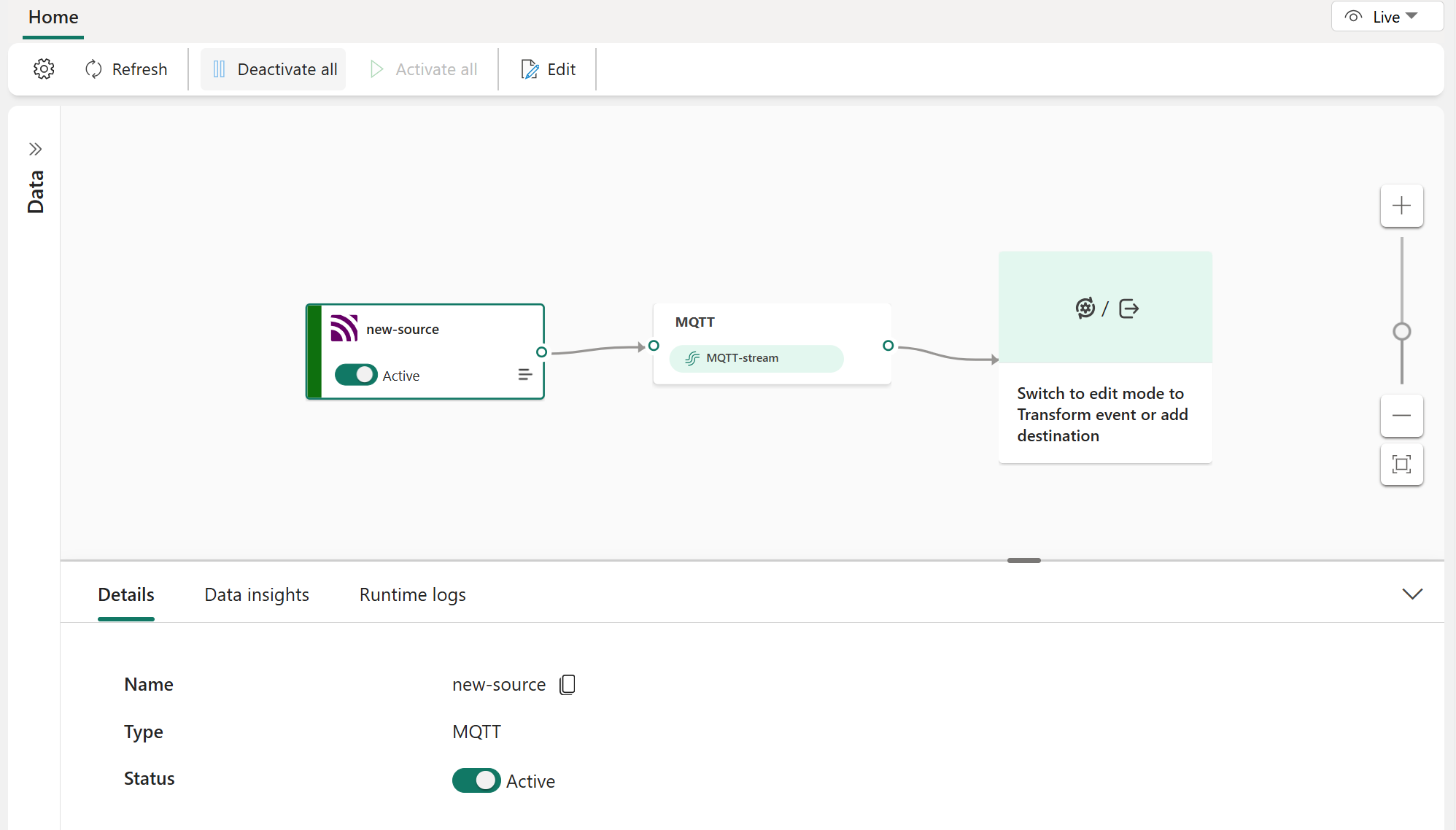Open the Live view dropdown

(1387, 17)
